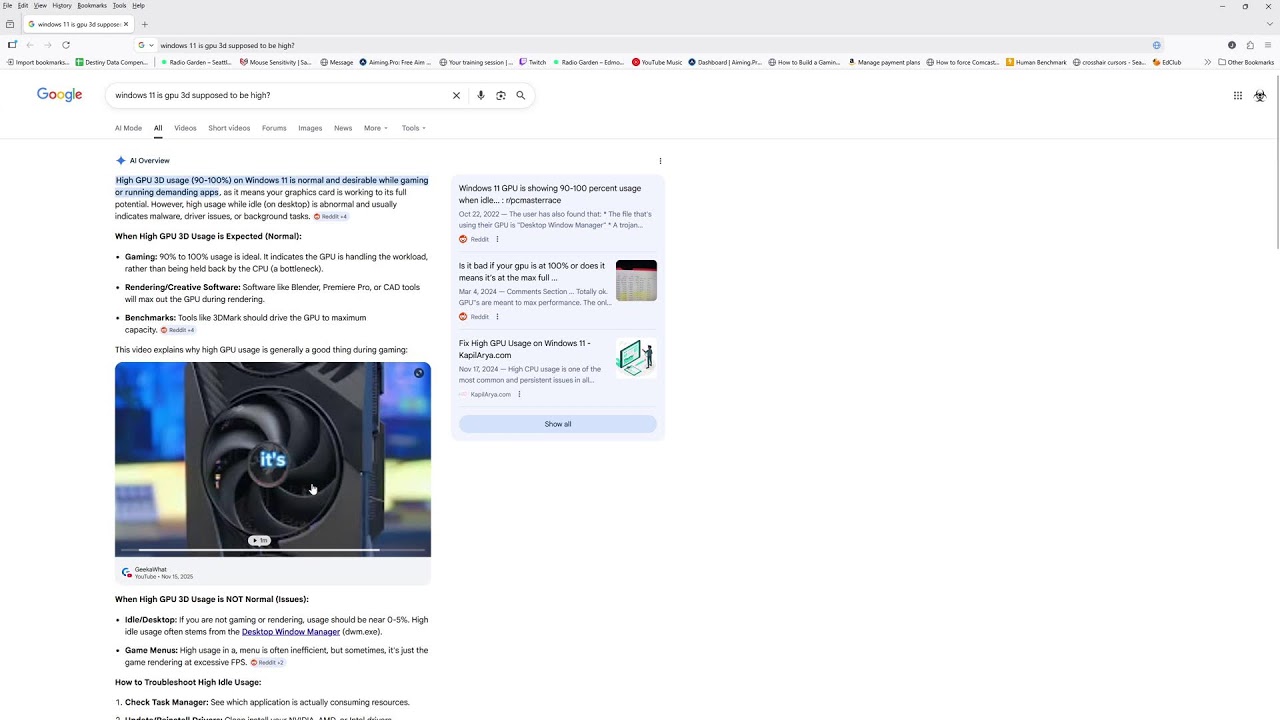The image size is (1280, 720).
Task: Open a new browser tab
Action: 144,24
